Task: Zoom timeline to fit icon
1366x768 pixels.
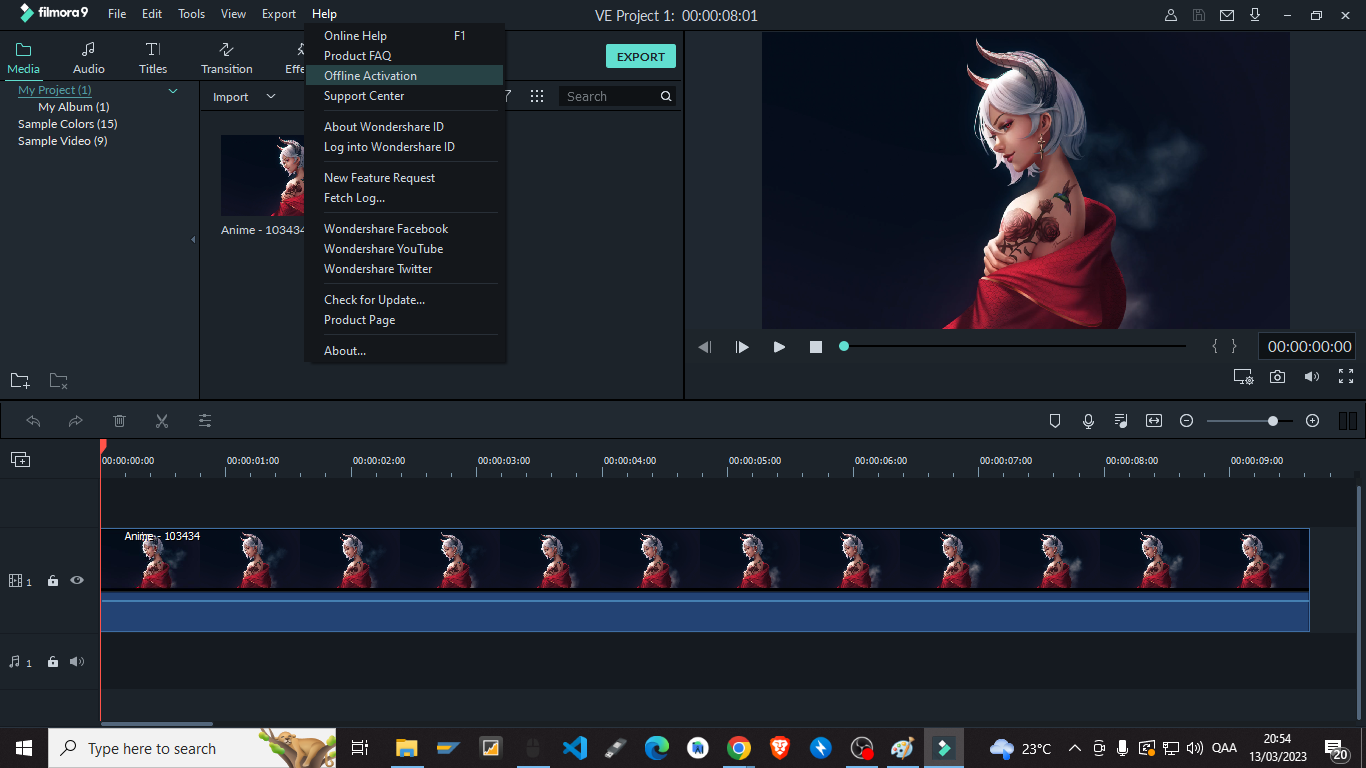Action: pyautogui.click(x=1154, y=421)
